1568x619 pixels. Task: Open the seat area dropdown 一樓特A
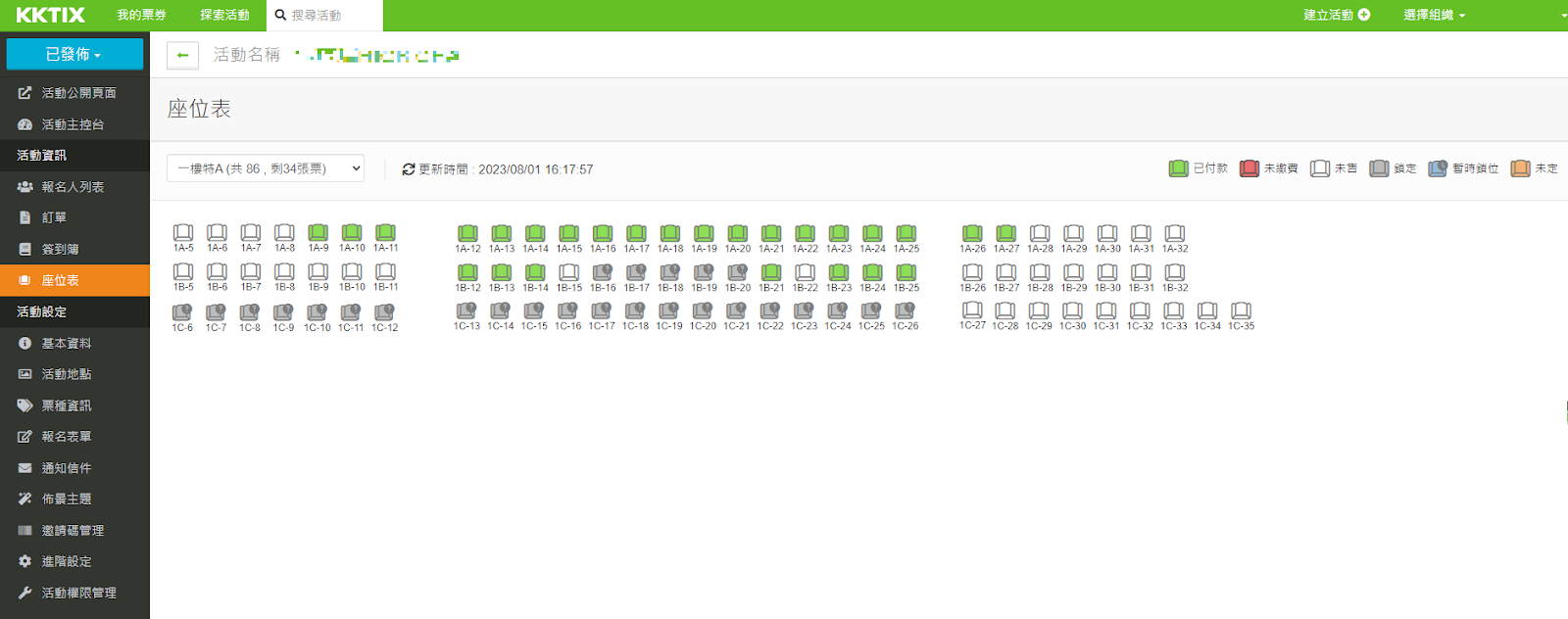(266, 168)
